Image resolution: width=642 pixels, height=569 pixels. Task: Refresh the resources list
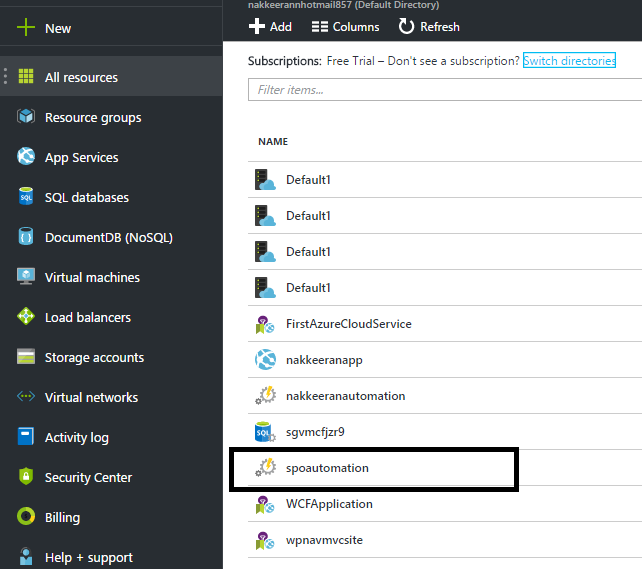click(428, 27)
